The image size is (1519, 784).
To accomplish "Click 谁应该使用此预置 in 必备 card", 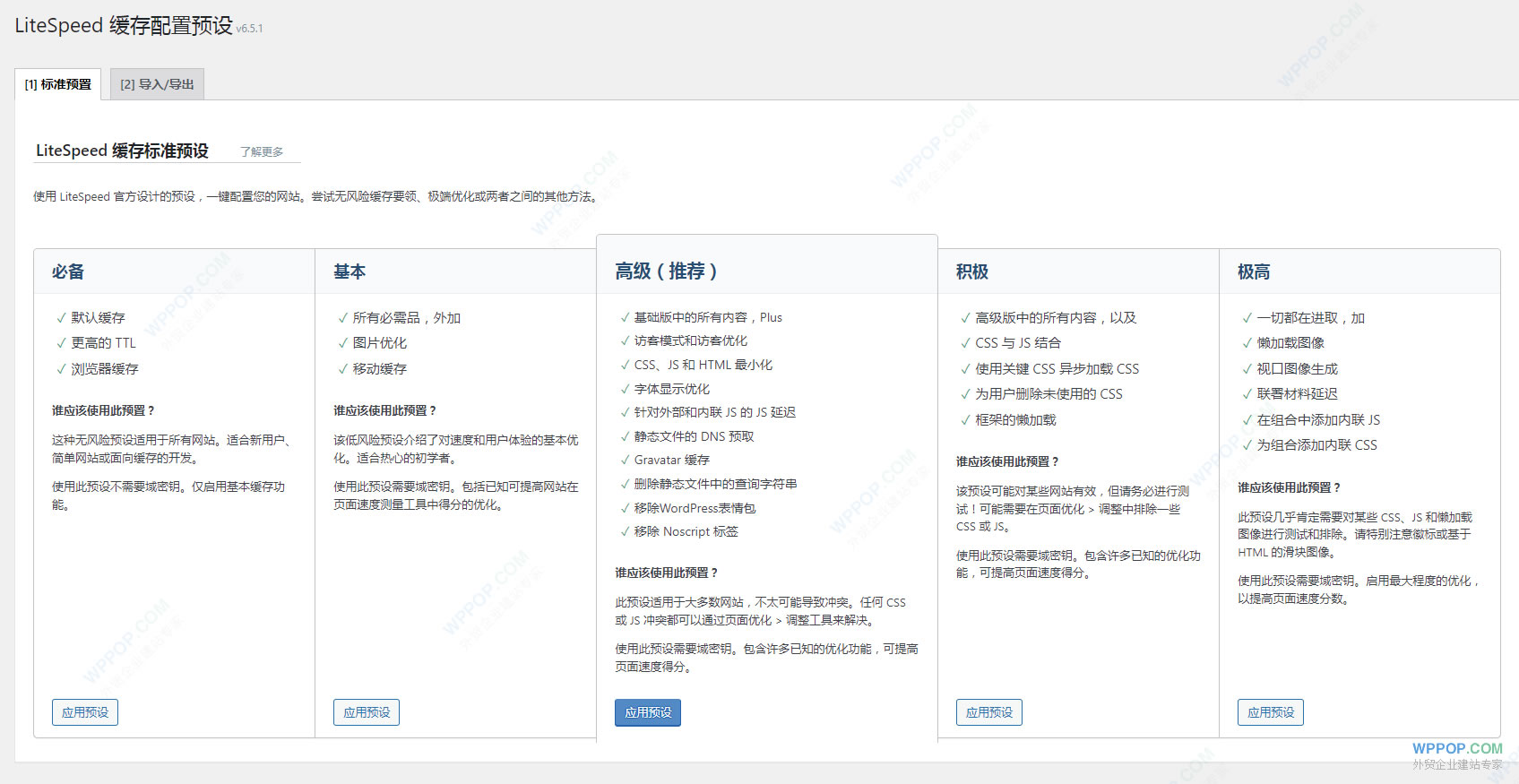I will (103, 410).
